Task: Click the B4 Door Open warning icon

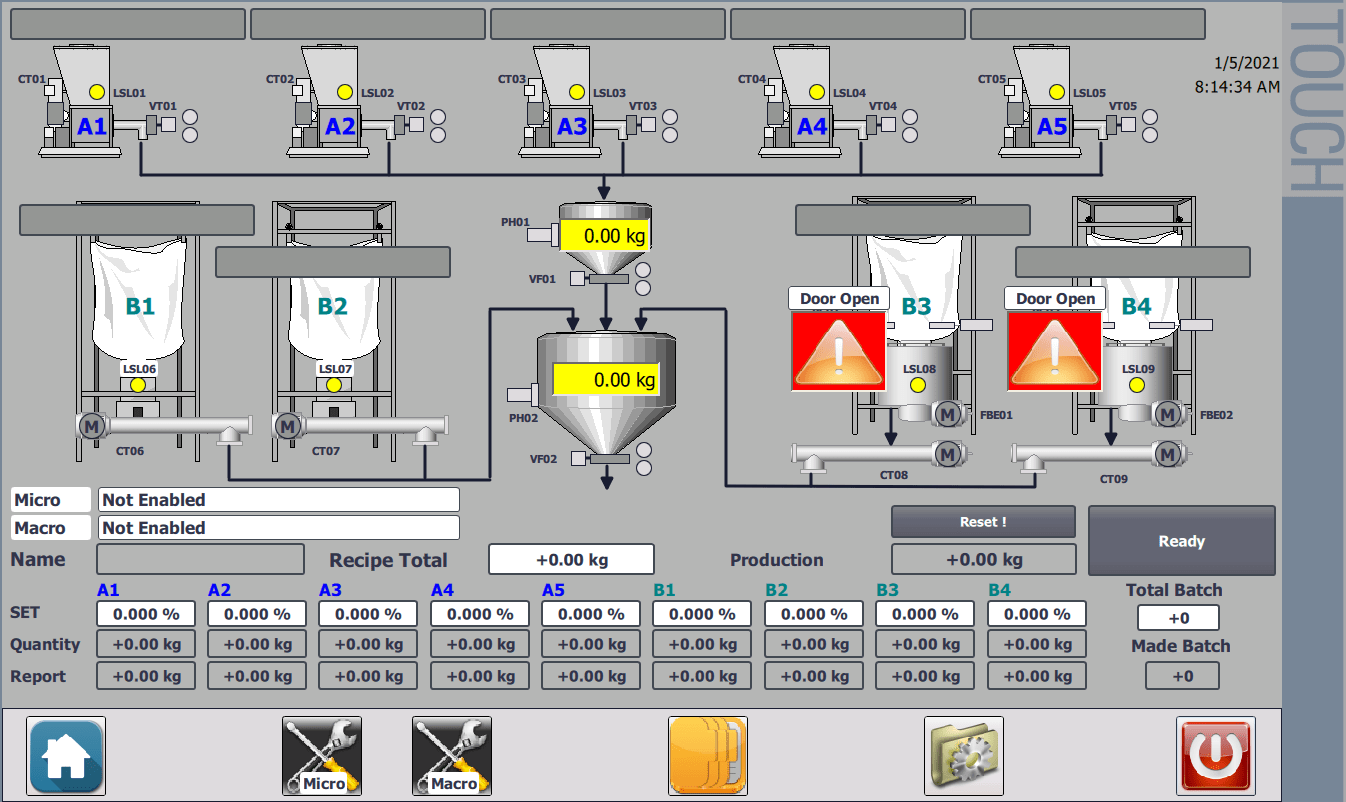Action: pyautogui.click(x=1054, y=351)
